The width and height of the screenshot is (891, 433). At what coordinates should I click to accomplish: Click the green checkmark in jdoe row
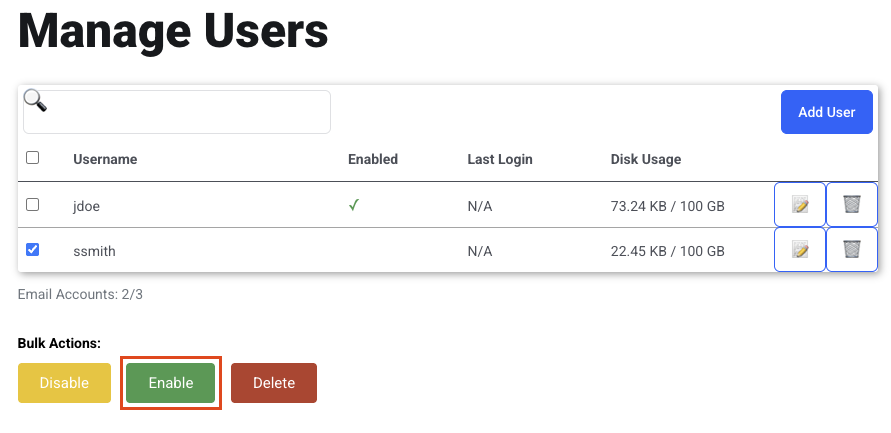pos(353,205)
